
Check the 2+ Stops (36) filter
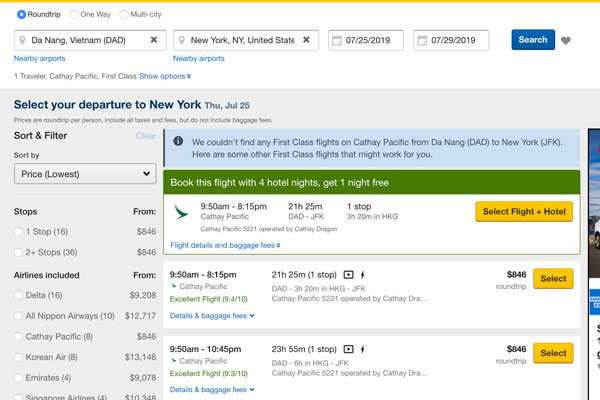[18, 252]
